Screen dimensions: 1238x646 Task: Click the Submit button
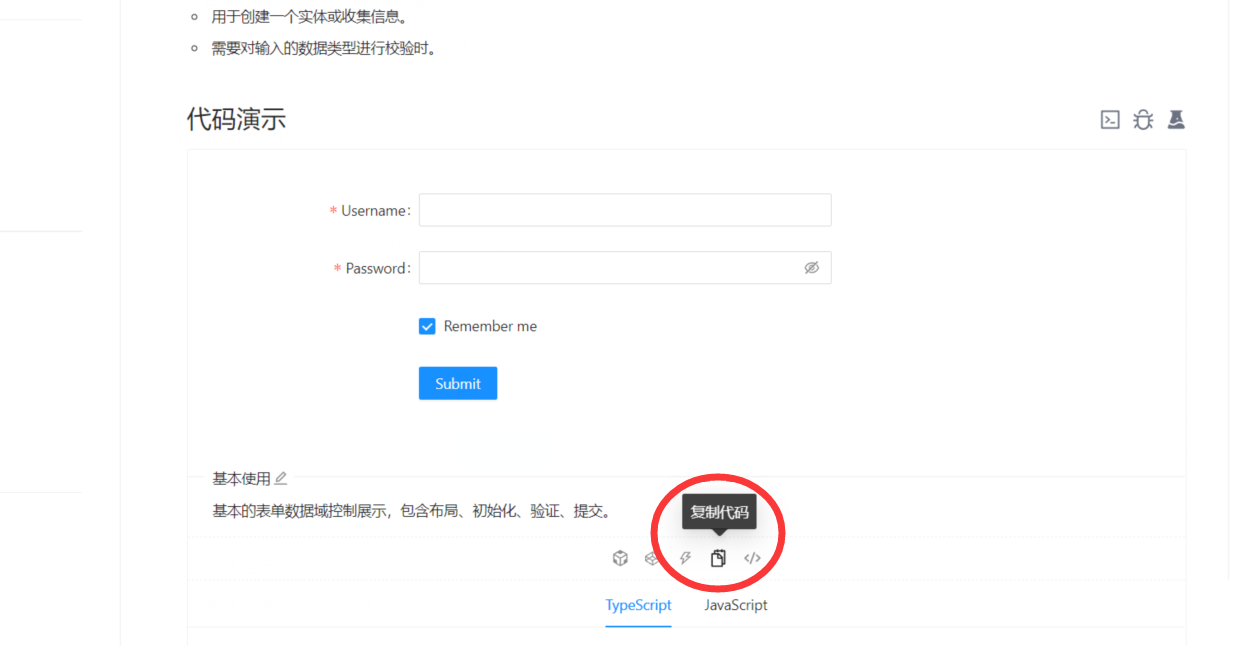(x=457, y=383)
